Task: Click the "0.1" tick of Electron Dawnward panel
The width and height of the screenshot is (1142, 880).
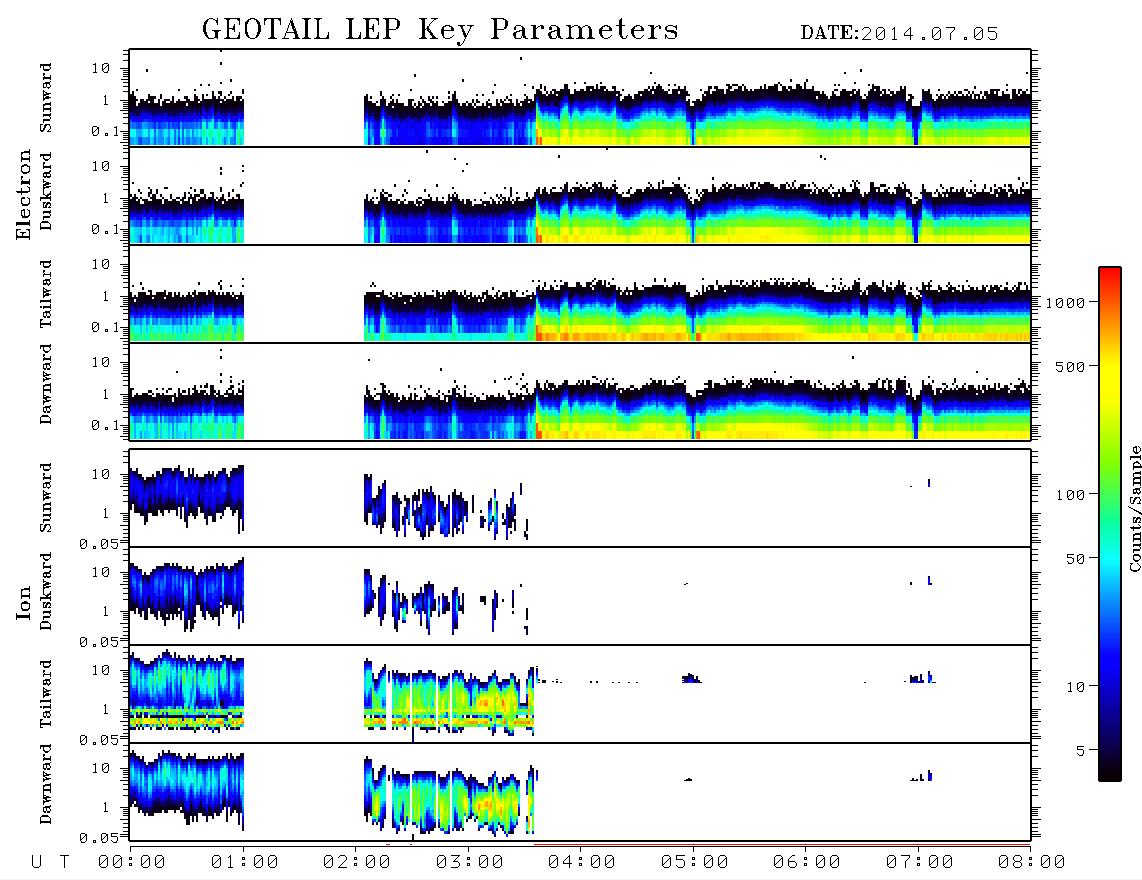Action: click(105, 425)
